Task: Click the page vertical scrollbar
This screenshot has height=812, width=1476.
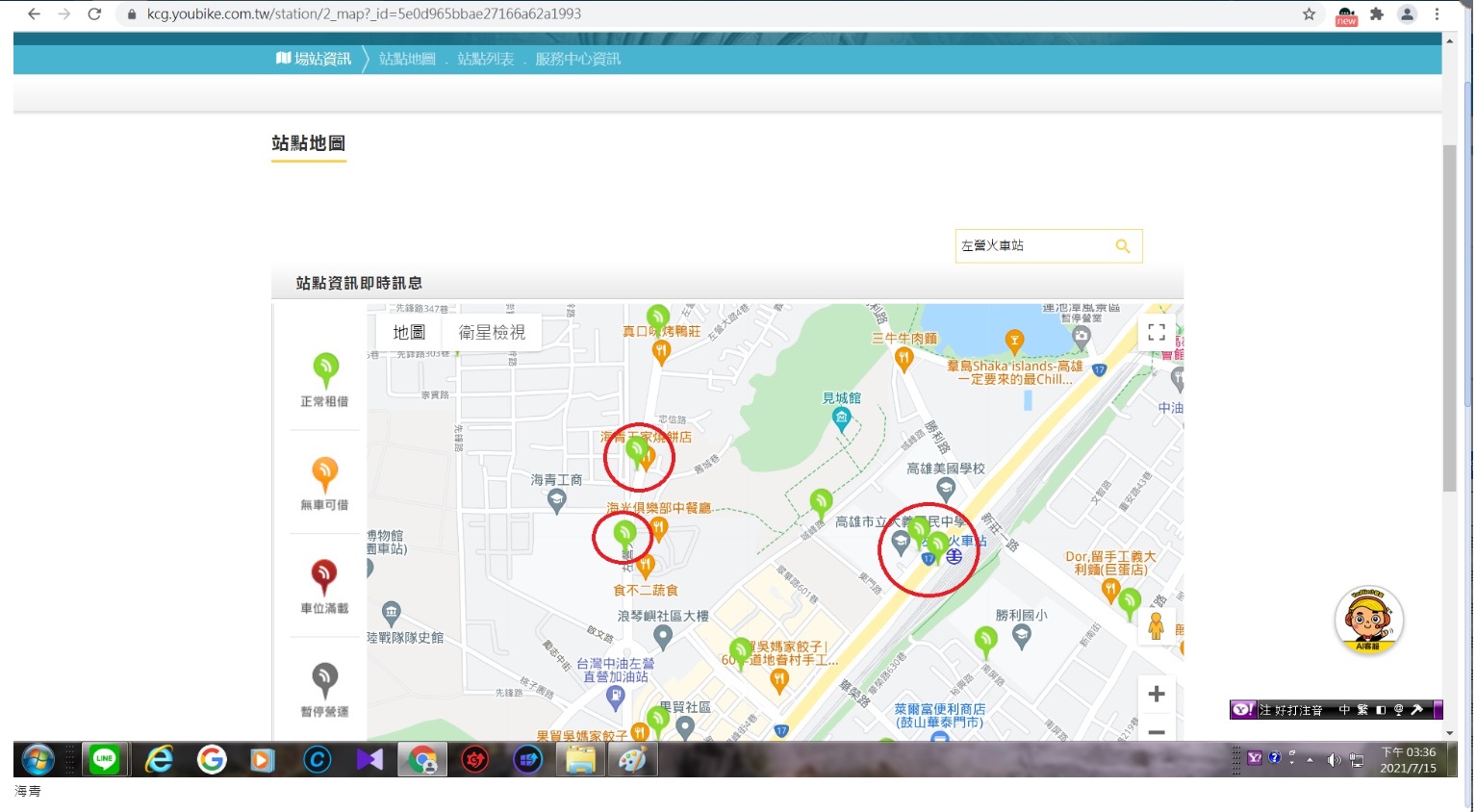Action: [x=1449, y=317]
